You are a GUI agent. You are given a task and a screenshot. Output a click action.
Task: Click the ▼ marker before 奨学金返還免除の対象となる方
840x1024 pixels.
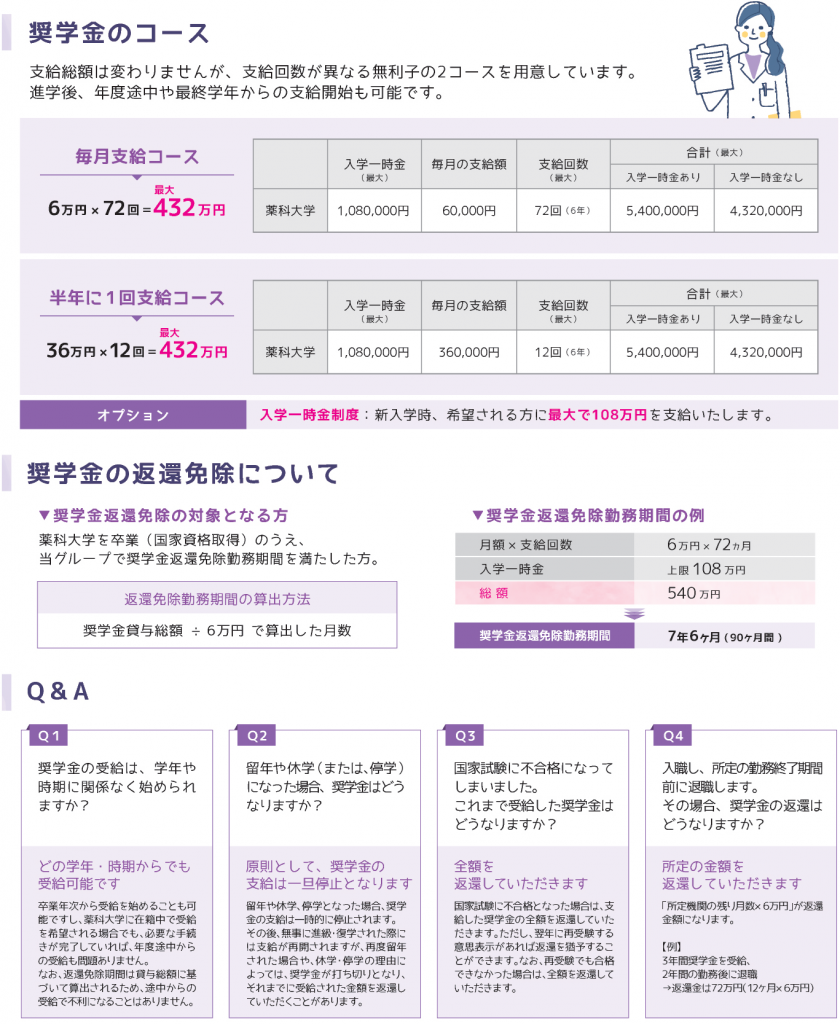point(44,516)
